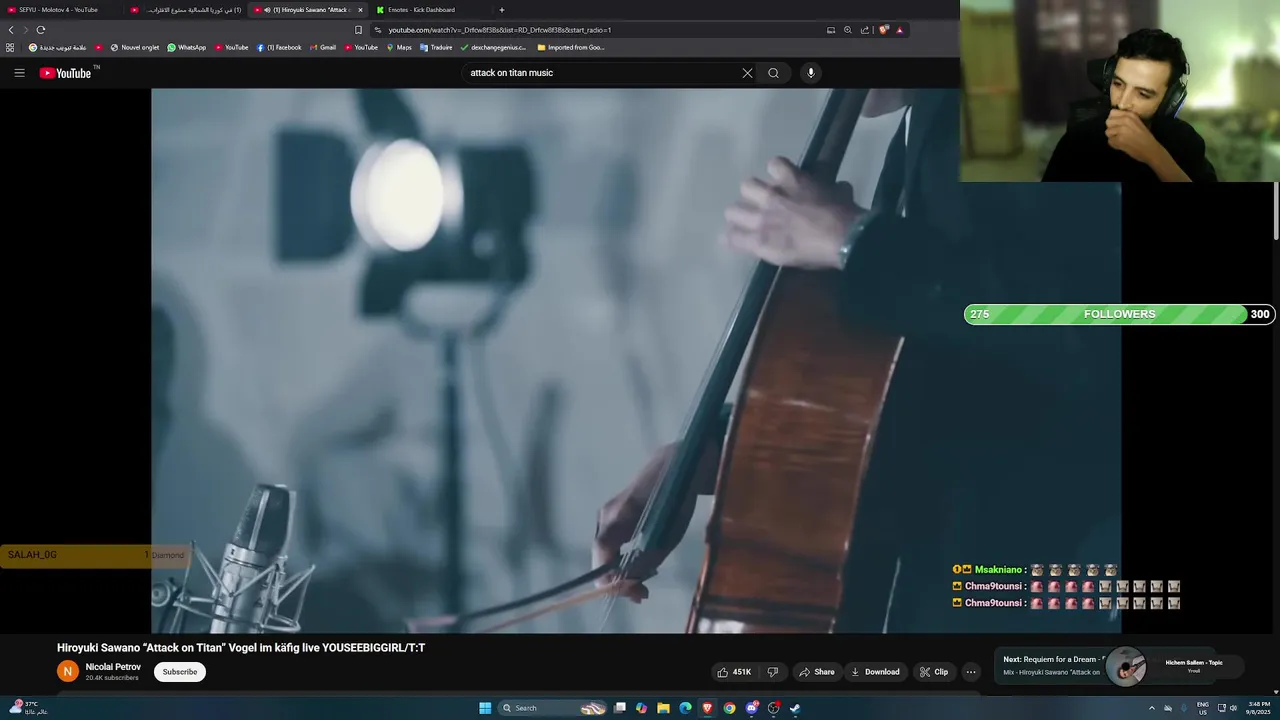Open the Maps bookmark
This screenshot has height=720, width=1280.
(x=399, y=47)
